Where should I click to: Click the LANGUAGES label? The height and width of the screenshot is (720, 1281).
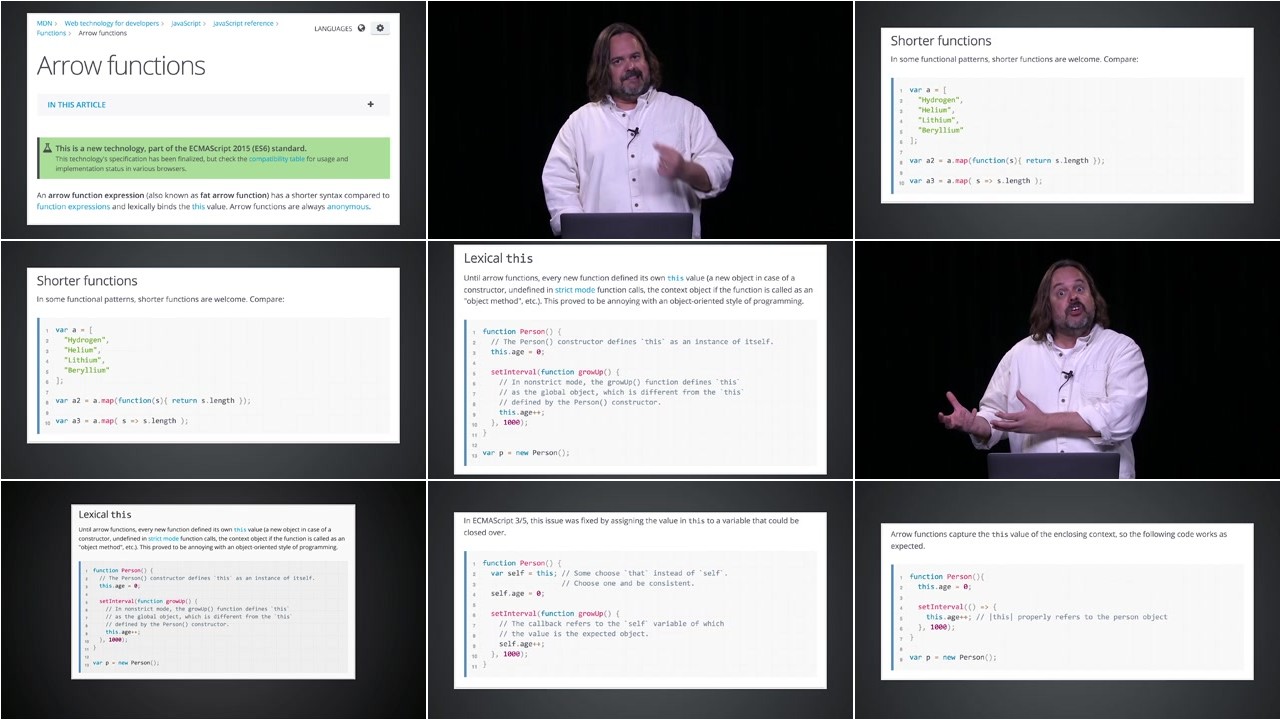tap(333, 29)
